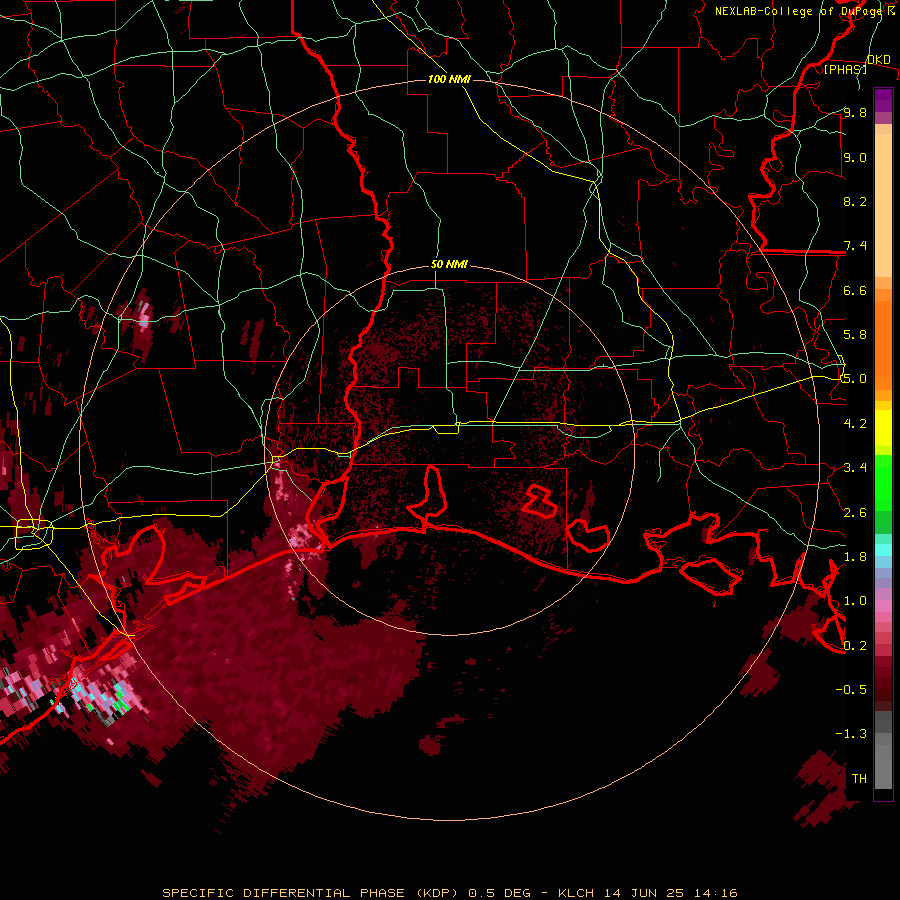Click the 9.0 value on the KDP scale
900x900 pixels.
[x=855, y=157]
